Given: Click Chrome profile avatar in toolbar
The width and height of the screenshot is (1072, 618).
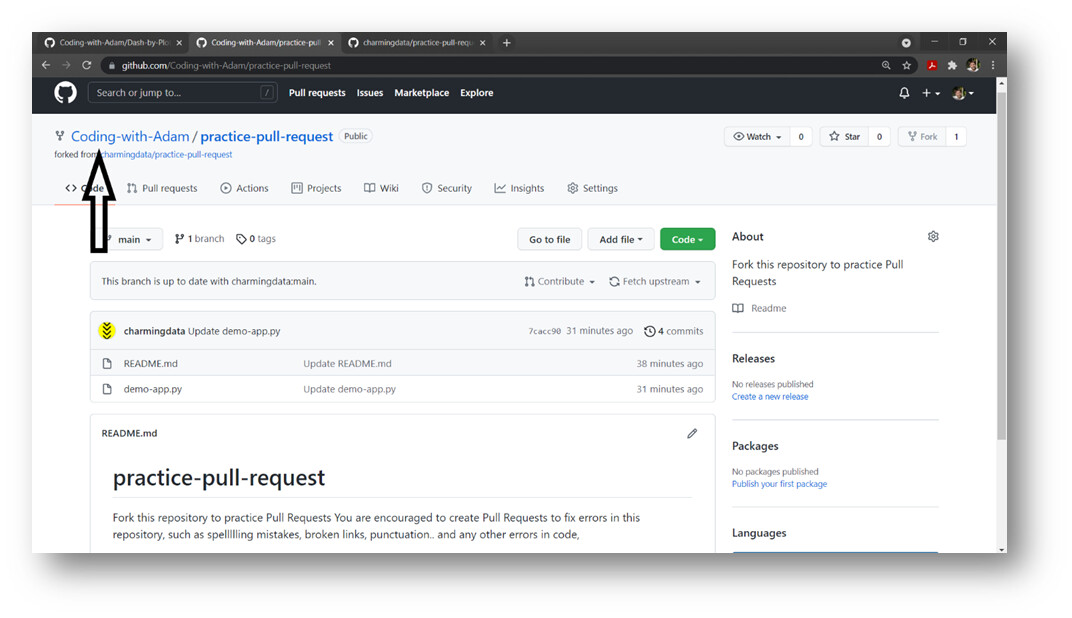Looking at the screenshot, I should pyautogui.click(x=973, y=65).
